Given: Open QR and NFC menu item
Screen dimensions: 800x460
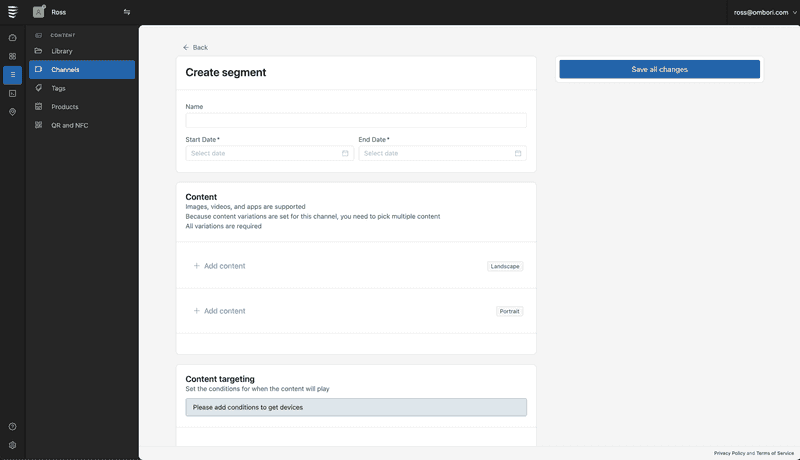Looking at the screenshot, I should pos(69,125).
